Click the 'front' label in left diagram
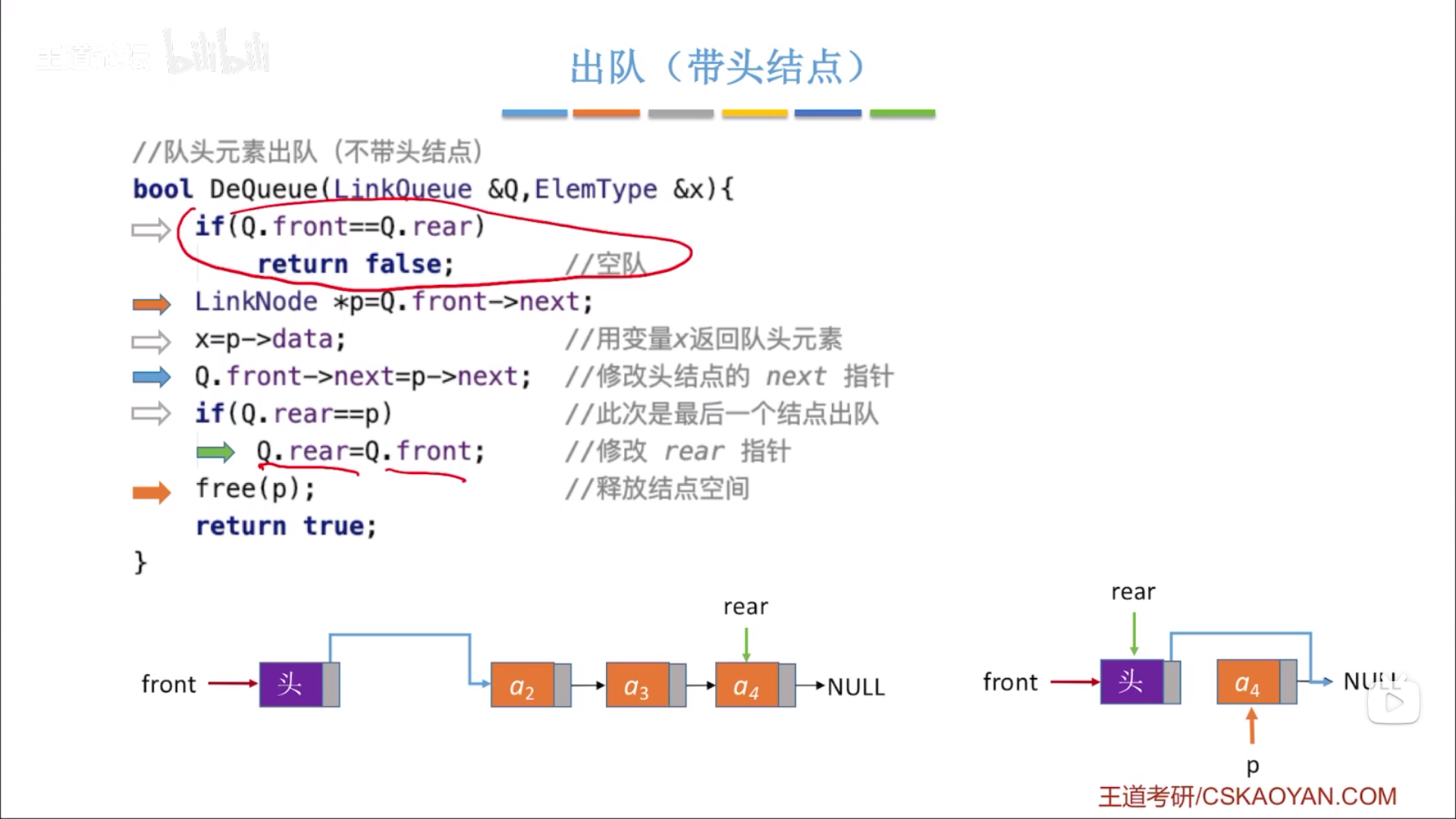Screen dimensions: 1456x819 pyautogui.click(x=168, y=684)
